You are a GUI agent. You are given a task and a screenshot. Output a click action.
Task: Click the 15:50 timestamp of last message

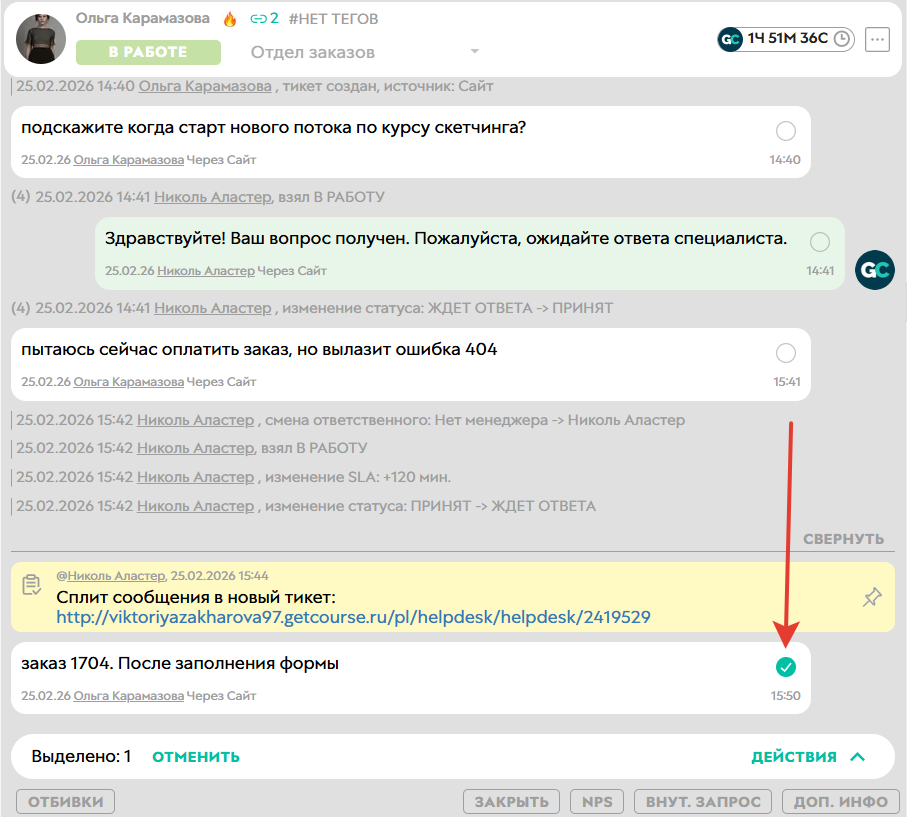[x=786, y=696]
